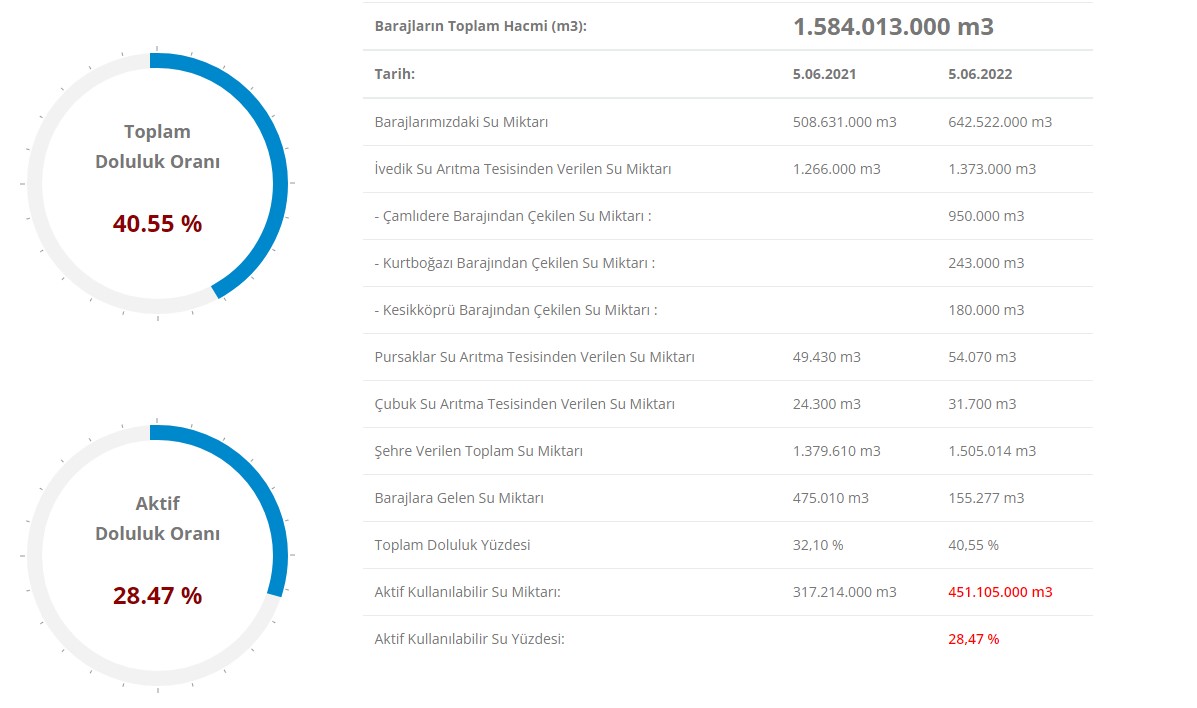Viewport: 1197px width, 708px height.
Task: Select the Çubuk 31.700 m3 value
Action: point(982,404)
